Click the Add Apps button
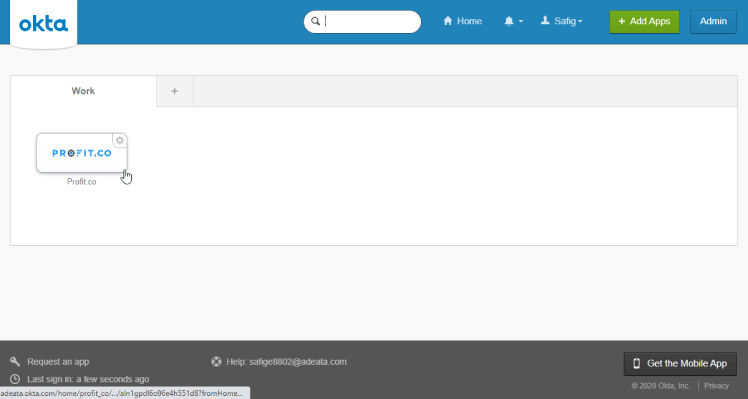This screenshot has width=748, height=399. (x=644, y=21)
